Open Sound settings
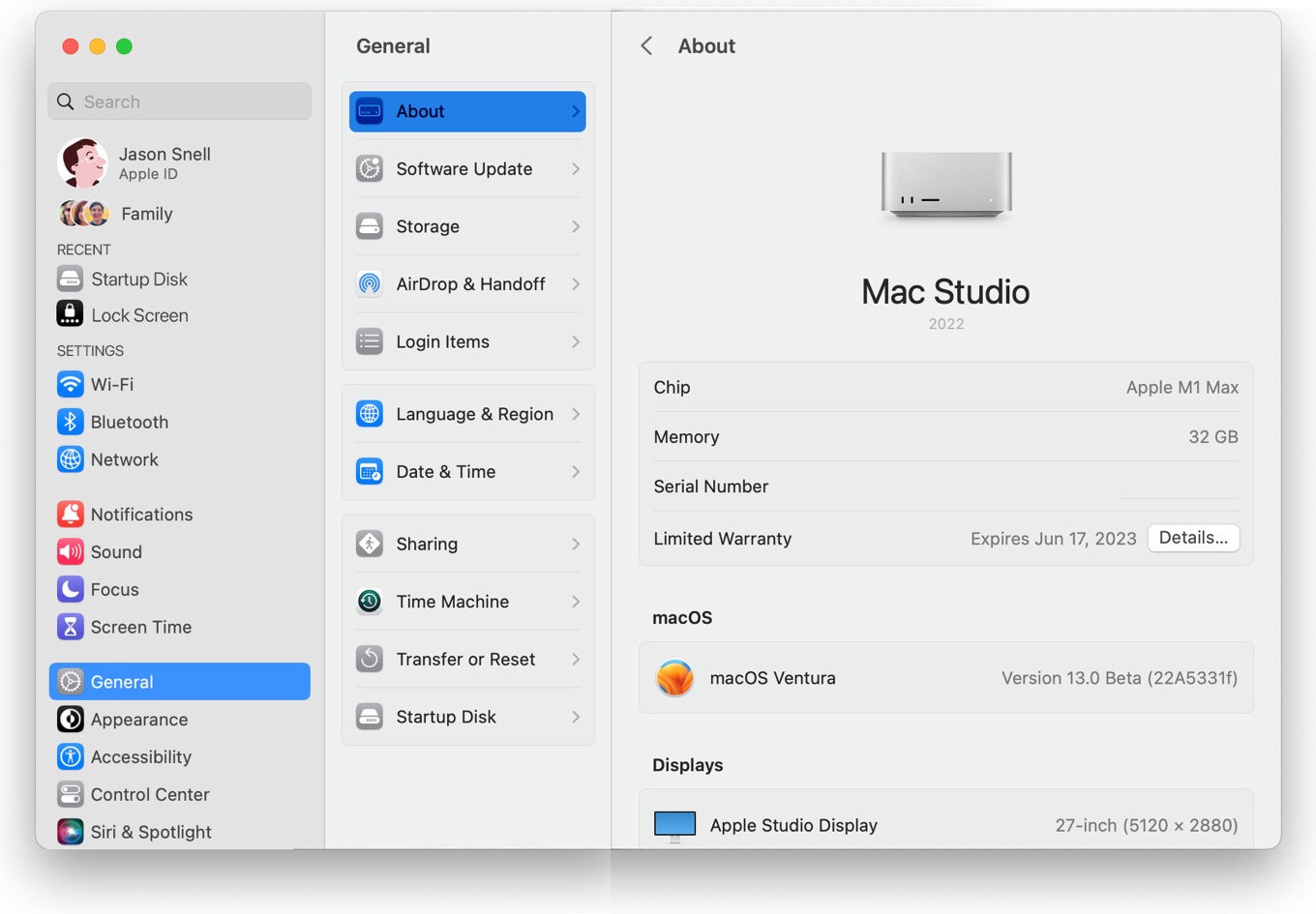1316x914 pixels. click(71, 551)
